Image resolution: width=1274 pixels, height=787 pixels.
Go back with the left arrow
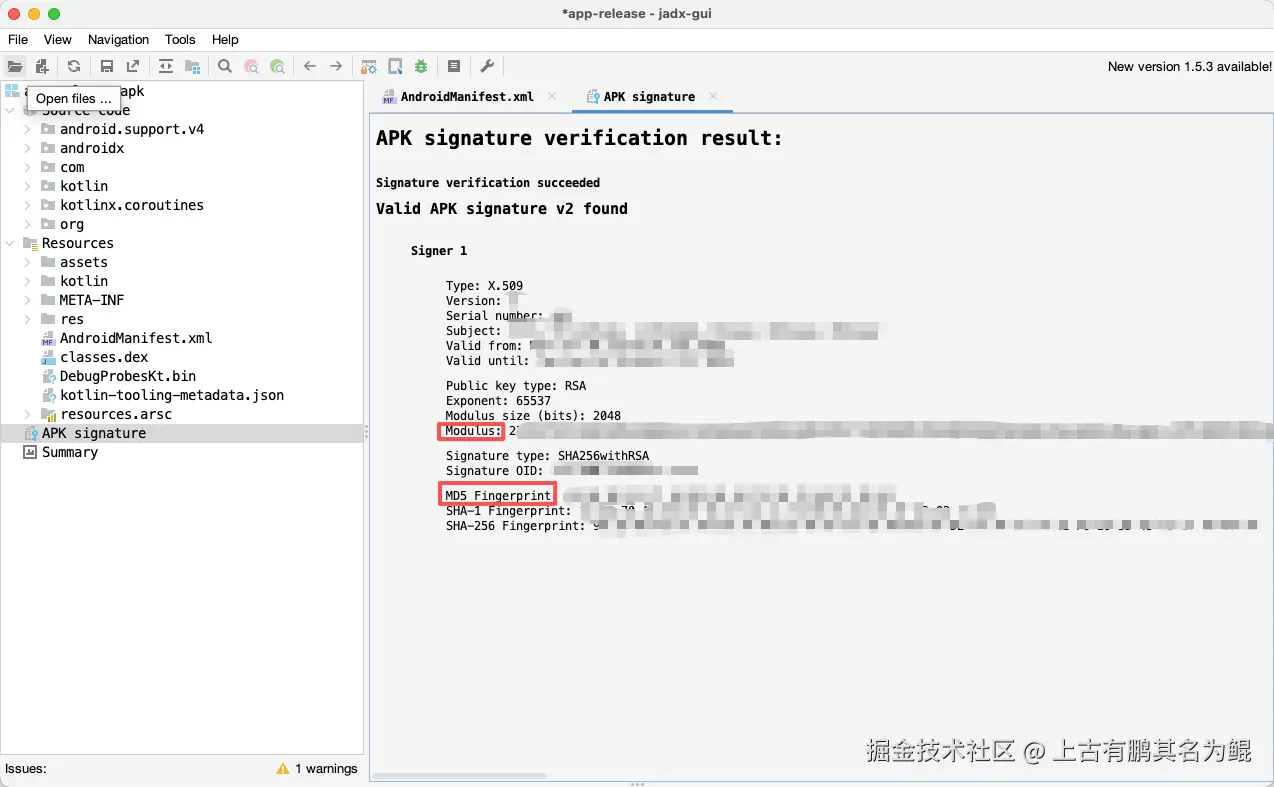pos(310,66)
